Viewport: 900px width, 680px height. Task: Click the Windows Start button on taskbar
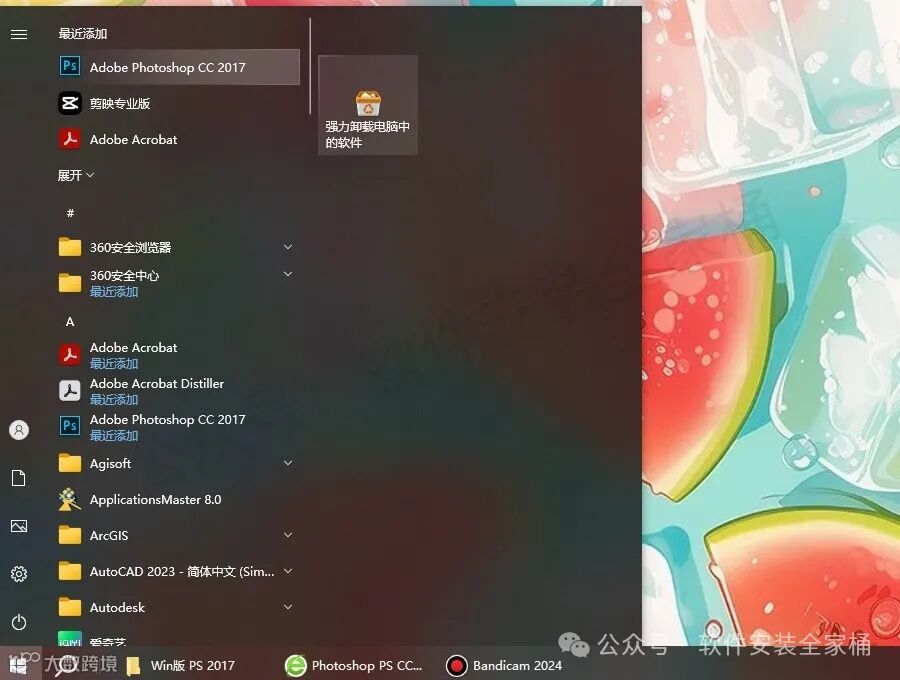point(18,666)
